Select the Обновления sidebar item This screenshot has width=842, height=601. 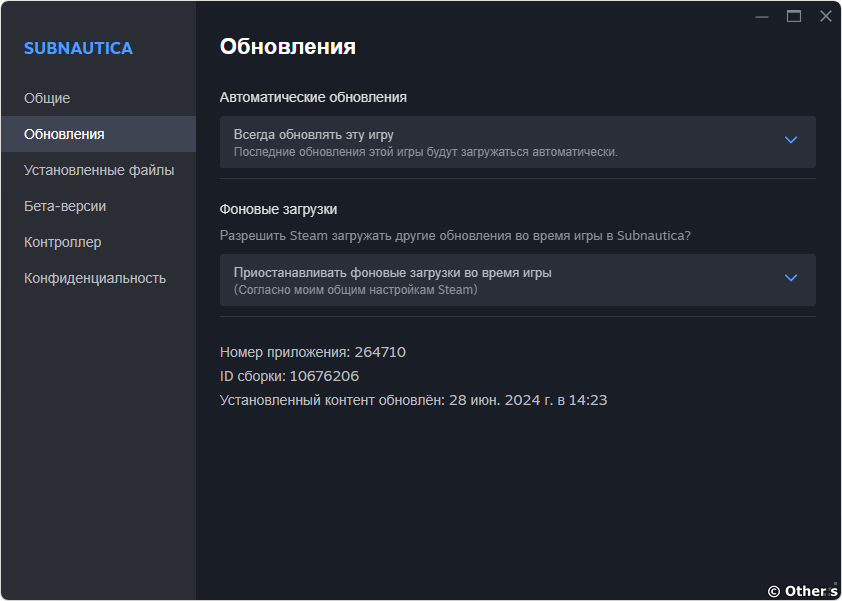point(98,134)
